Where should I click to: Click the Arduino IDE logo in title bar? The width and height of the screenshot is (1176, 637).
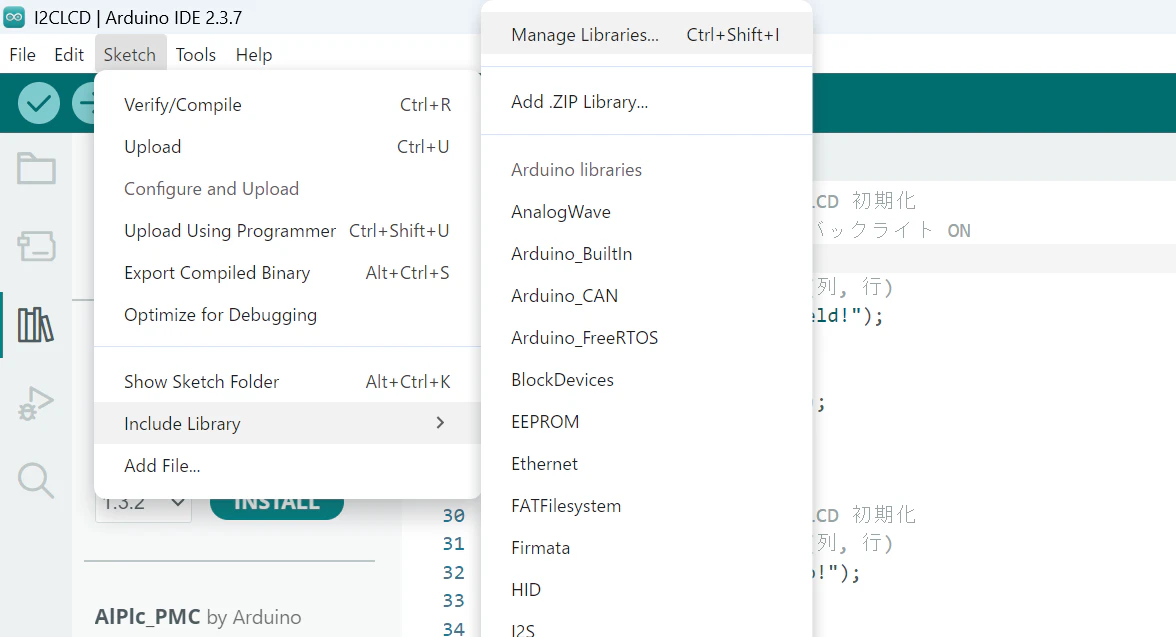14,17
